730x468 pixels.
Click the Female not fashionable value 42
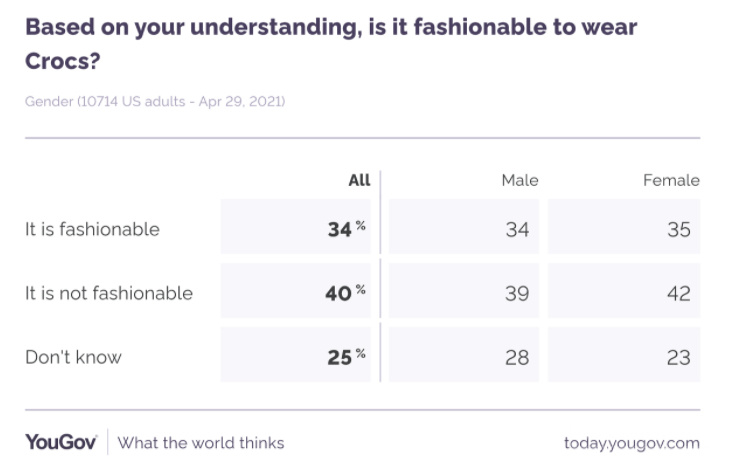(678, 293)
